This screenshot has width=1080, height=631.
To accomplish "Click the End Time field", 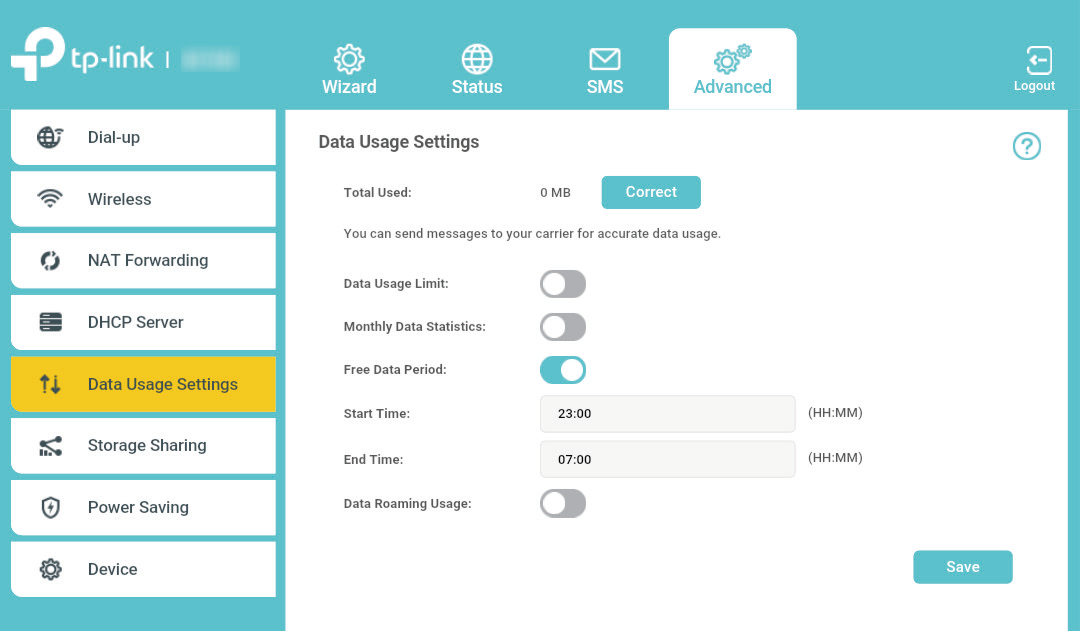I will [667, 459].
